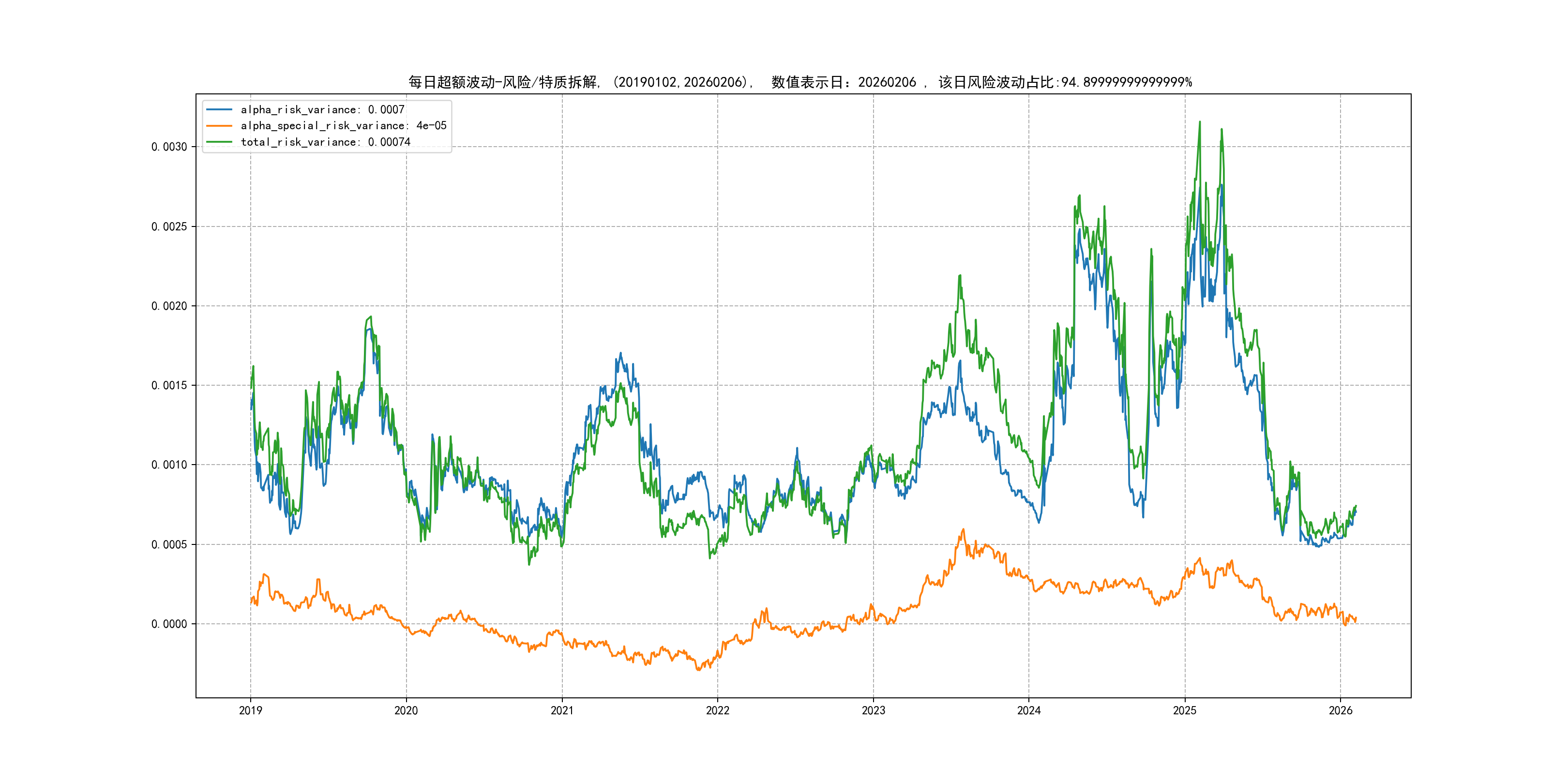Click the 2025 x-axis tick label
Image resolution: width=1568 pixels, height=784 pixels.
tap(1185, 710)
